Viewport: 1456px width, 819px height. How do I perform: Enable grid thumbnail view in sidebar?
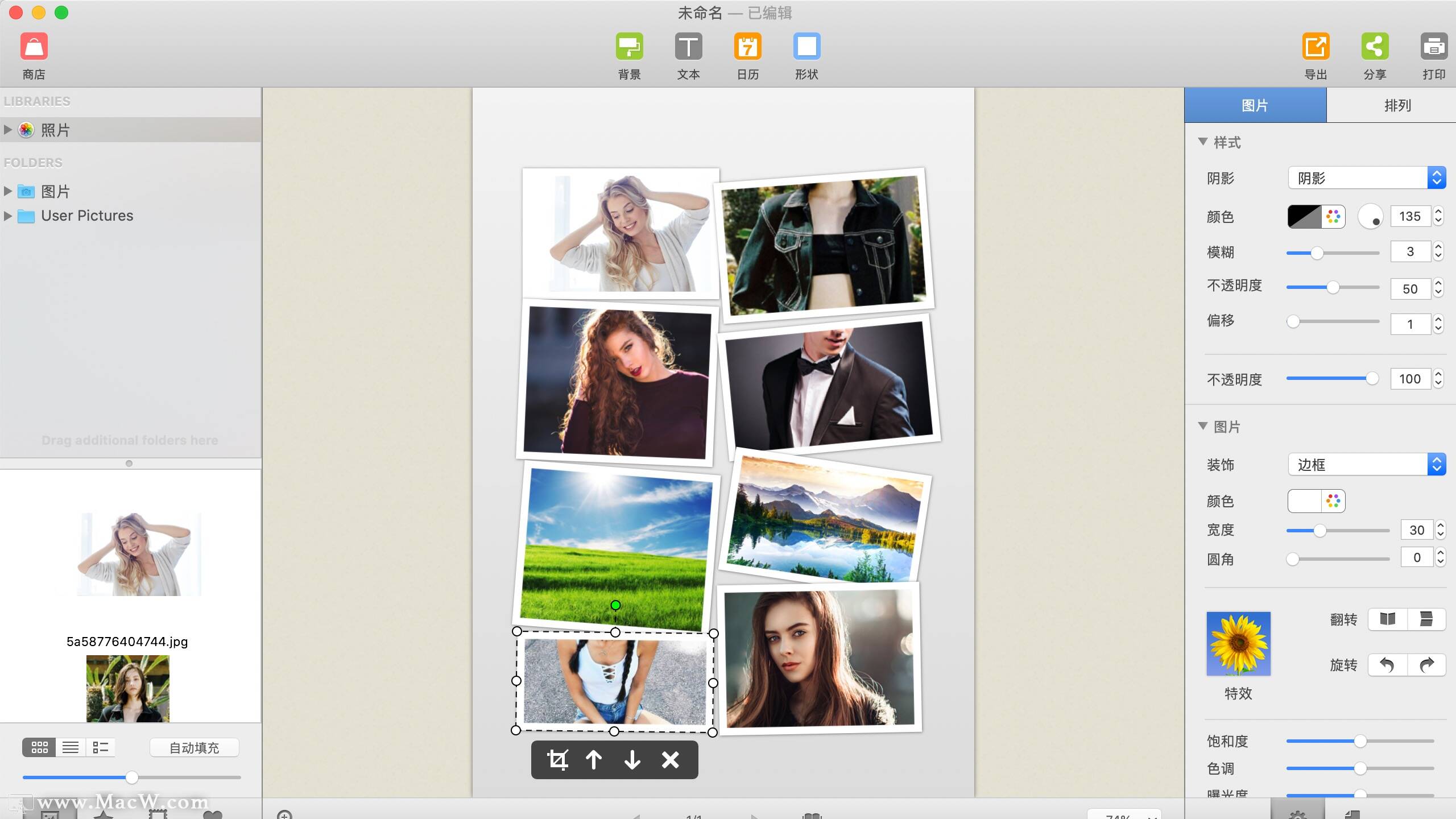pyautogui.click(x=39, y=747)
